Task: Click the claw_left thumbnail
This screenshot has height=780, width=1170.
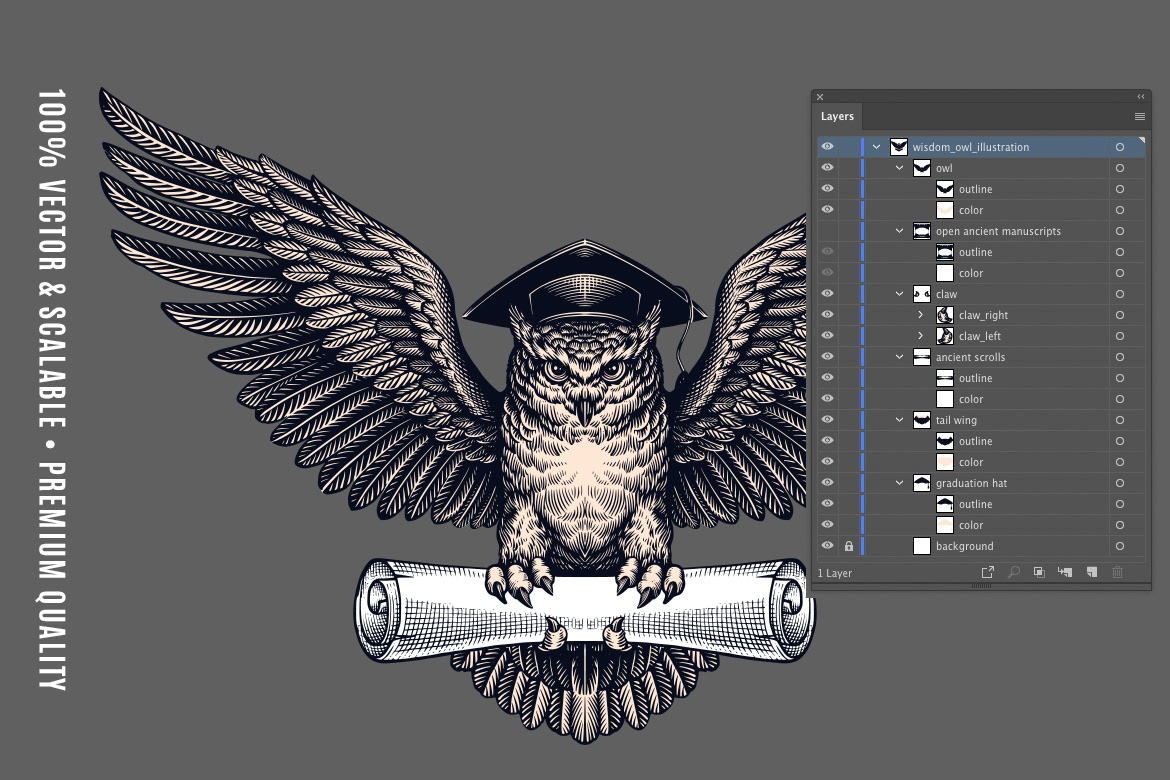Action: point(945,336)
